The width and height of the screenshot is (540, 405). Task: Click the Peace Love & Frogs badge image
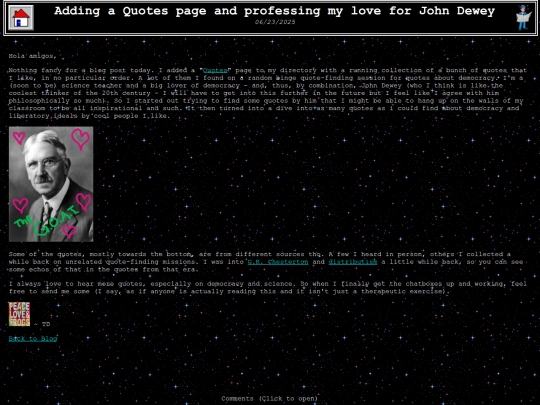[x=19, y=314]
